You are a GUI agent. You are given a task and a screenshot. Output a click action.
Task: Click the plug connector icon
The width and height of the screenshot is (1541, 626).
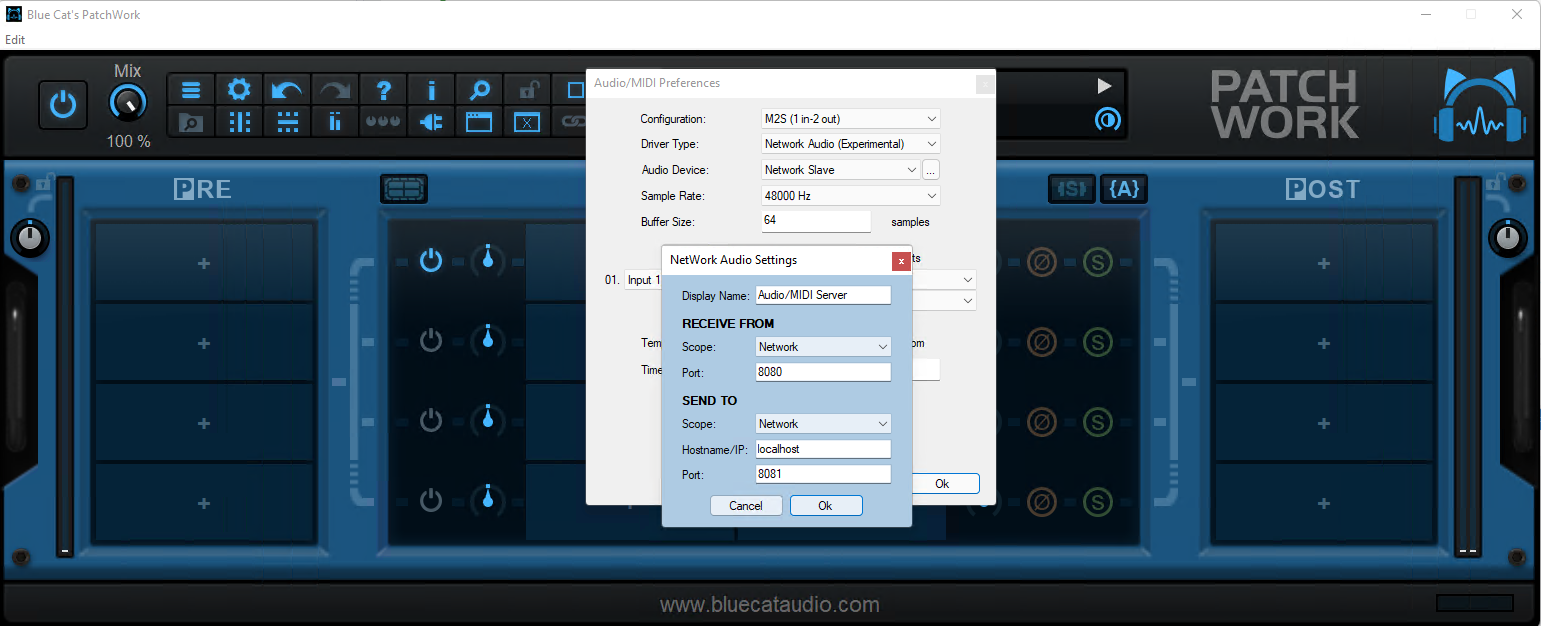click(x=431, y=122)
